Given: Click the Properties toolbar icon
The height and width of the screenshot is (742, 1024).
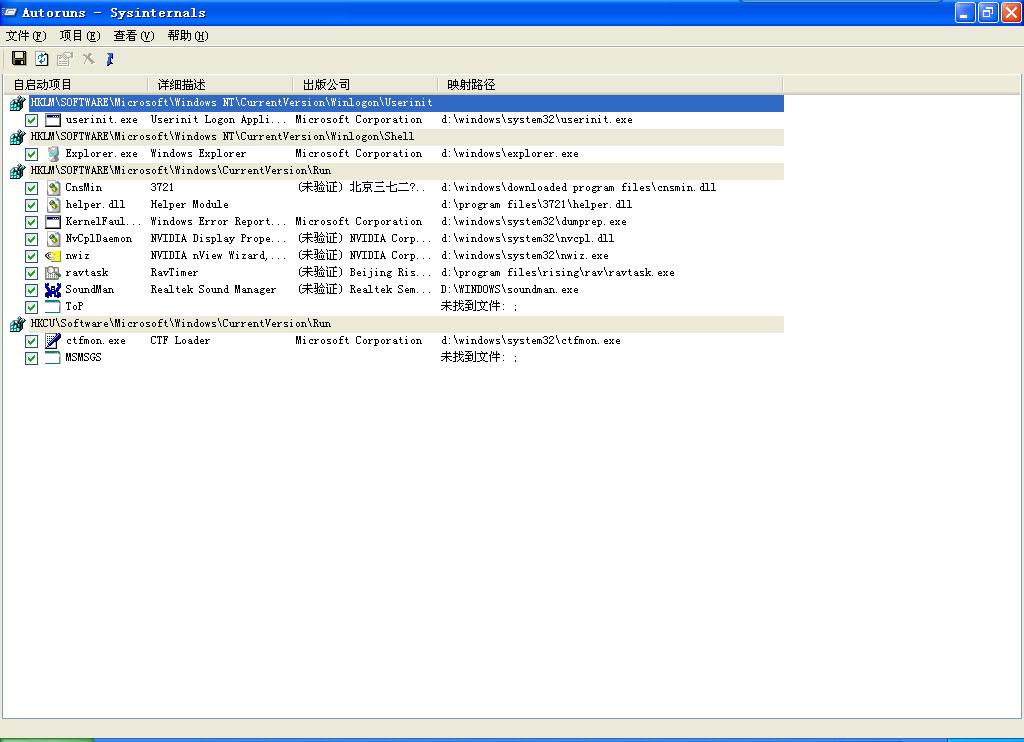Looking at the screenshot, I should [65, 59].
